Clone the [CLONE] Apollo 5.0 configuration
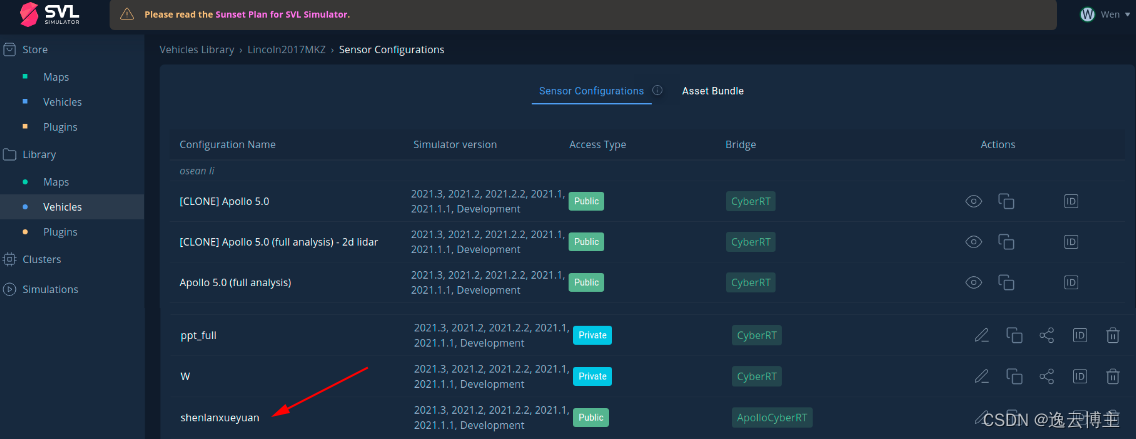 coord(1006,201)
